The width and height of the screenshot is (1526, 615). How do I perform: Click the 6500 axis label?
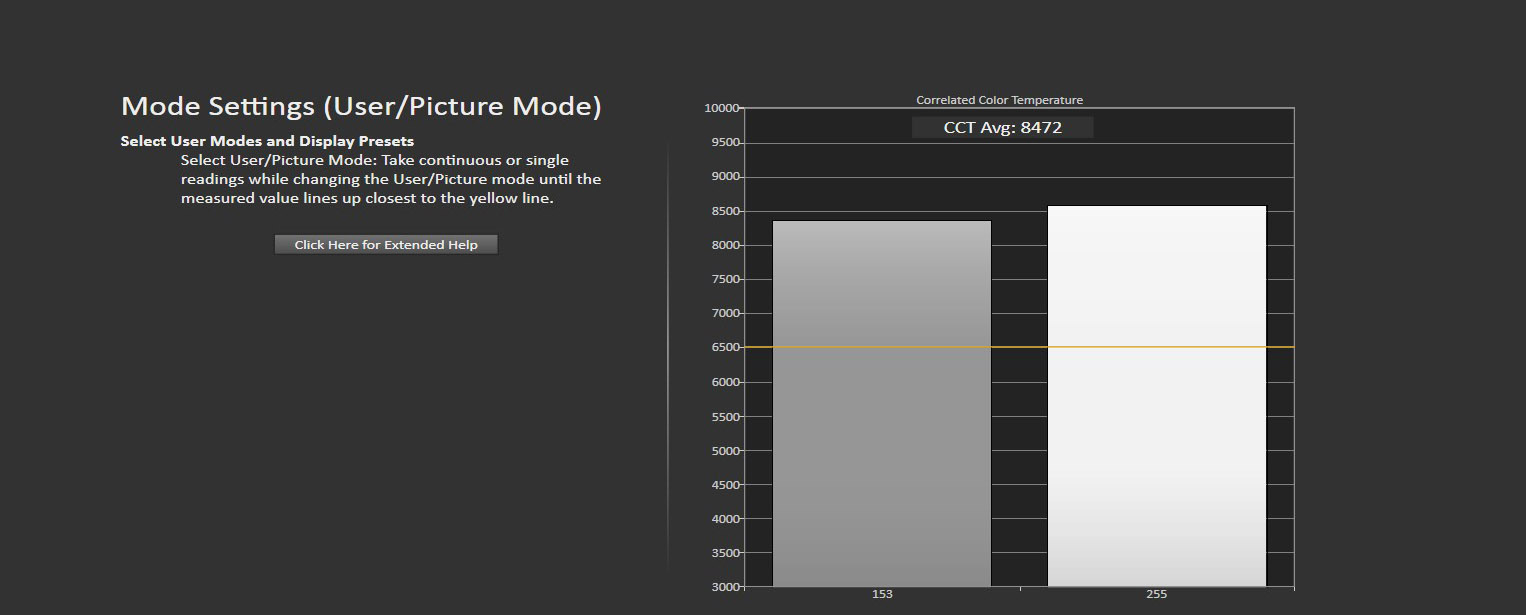coord(725,347)
